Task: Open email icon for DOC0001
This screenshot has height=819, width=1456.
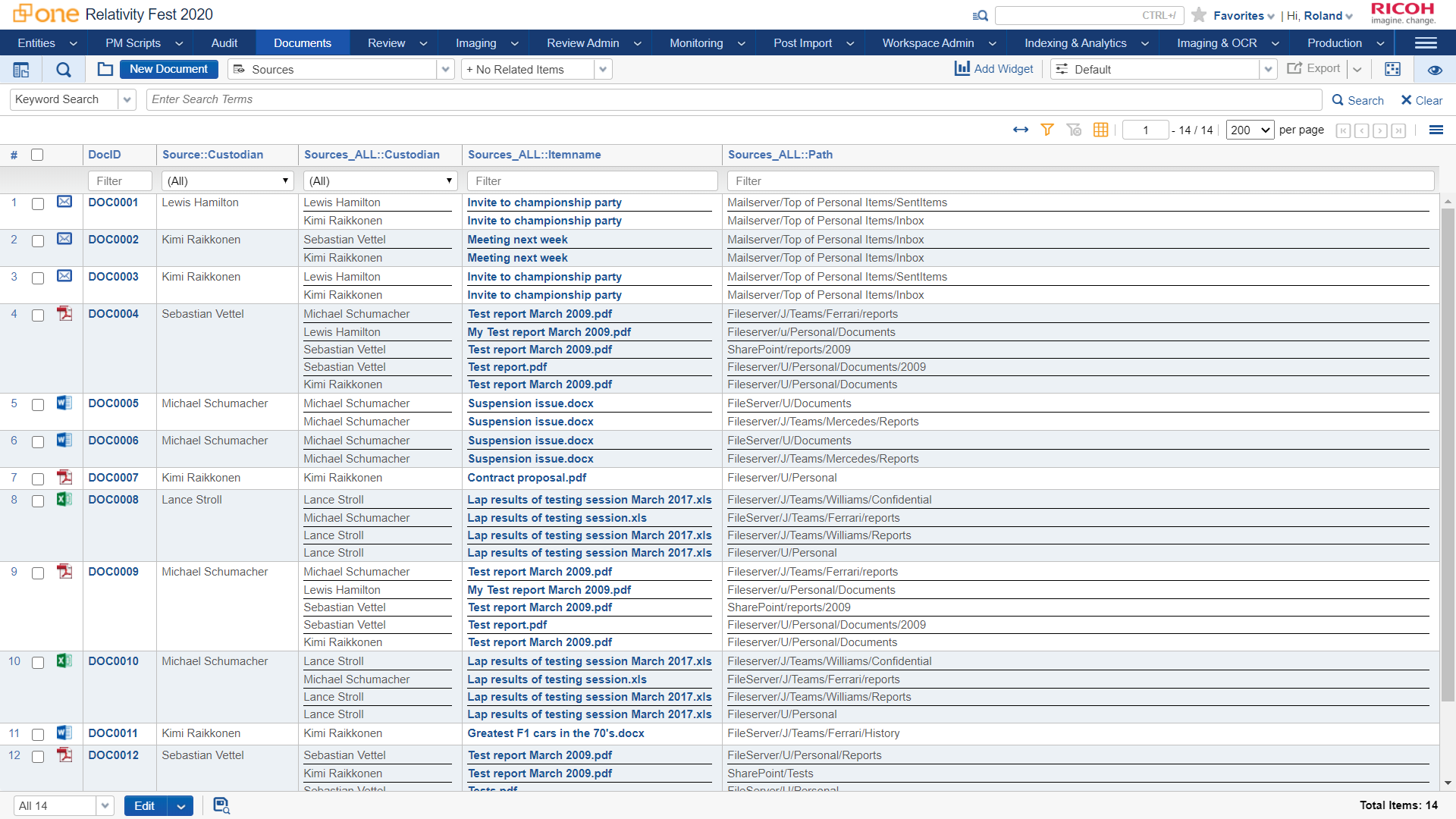Action: [64, 202]
